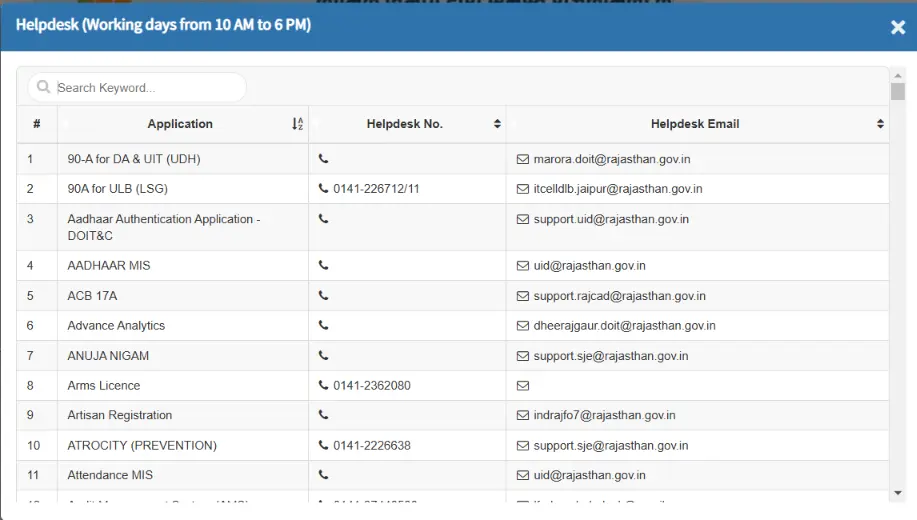Click the Helpdesk Email header label

pyautogui.click(x=694, y=124)
